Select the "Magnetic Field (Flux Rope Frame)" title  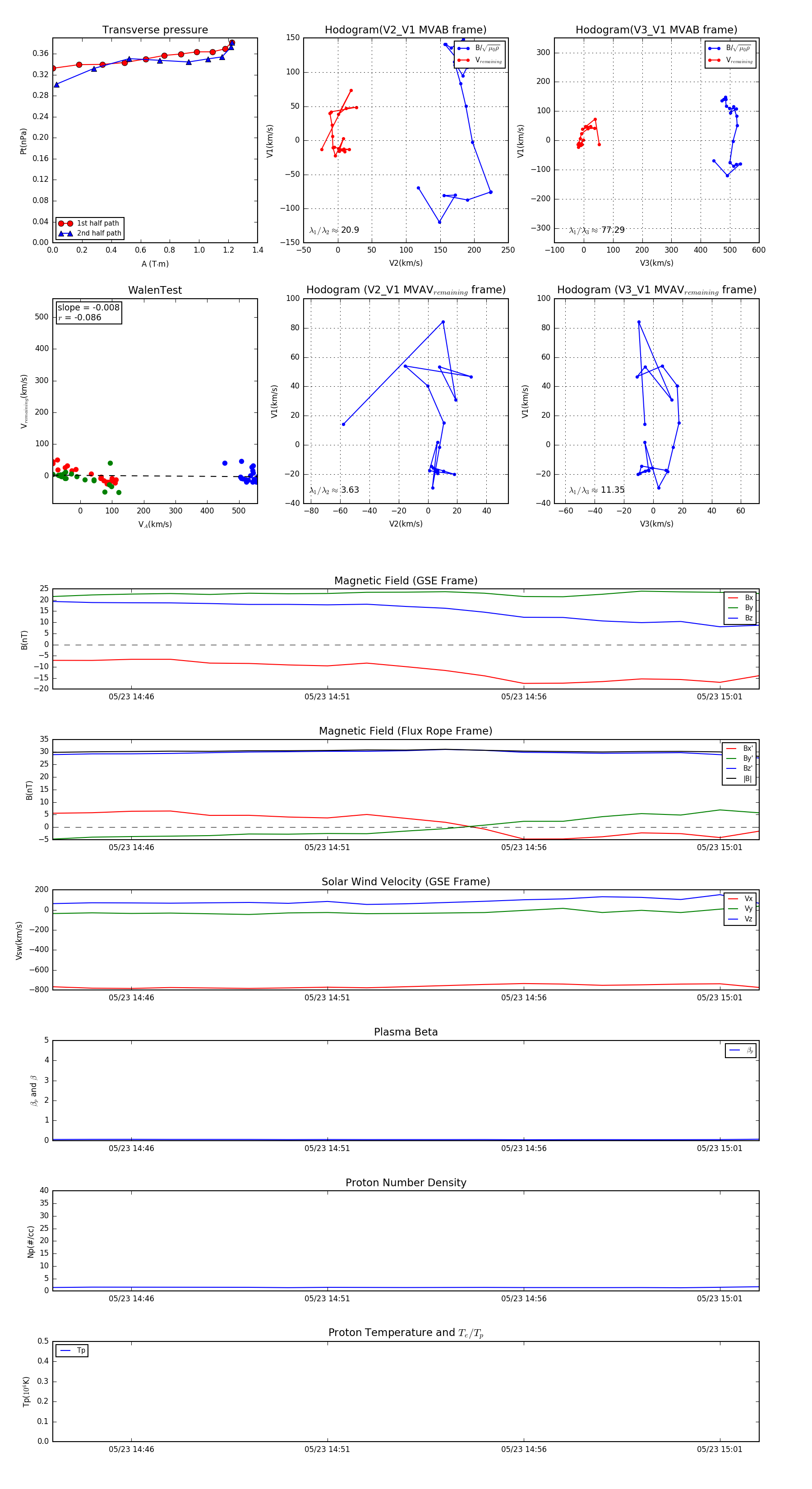[406, 731]
